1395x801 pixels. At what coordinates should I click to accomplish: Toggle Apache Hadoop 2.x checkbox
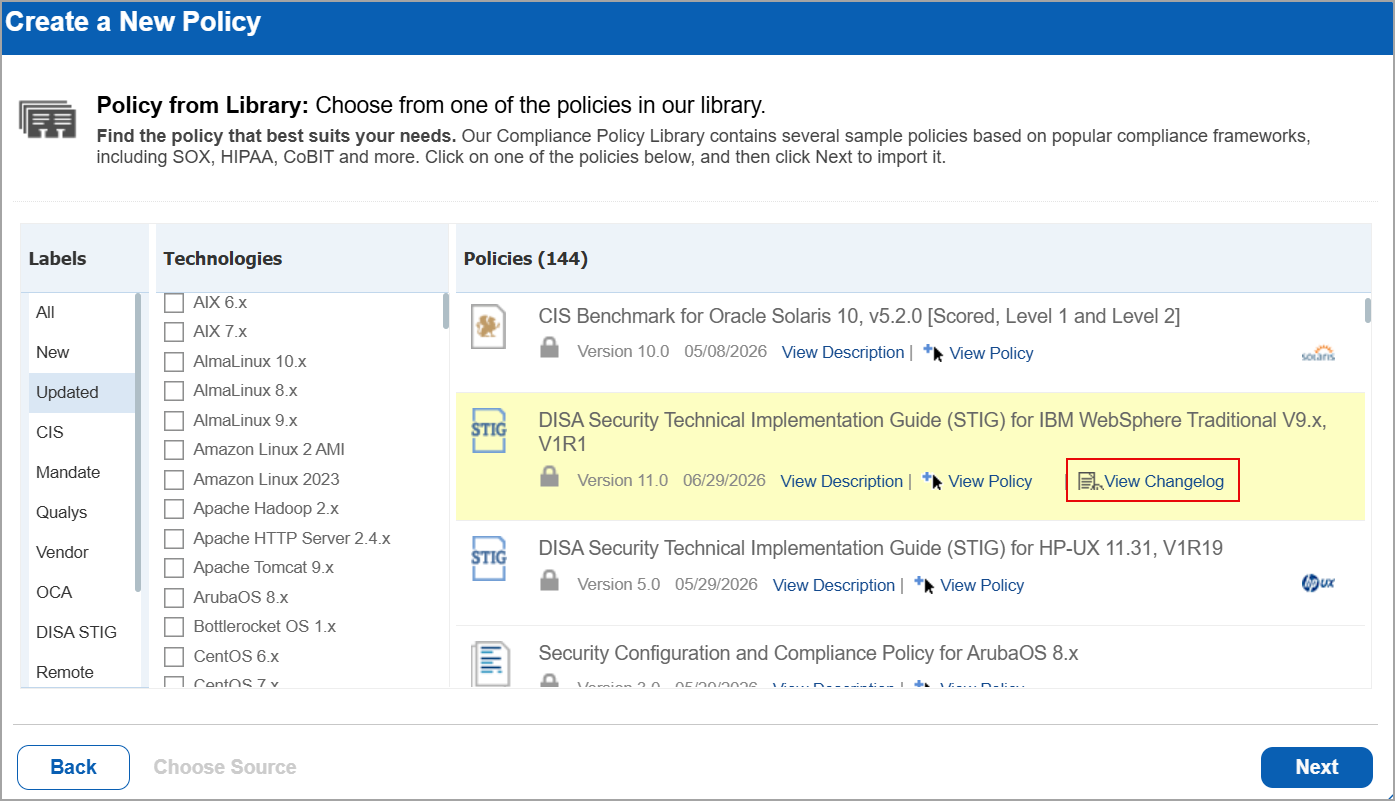pos(174,508)
